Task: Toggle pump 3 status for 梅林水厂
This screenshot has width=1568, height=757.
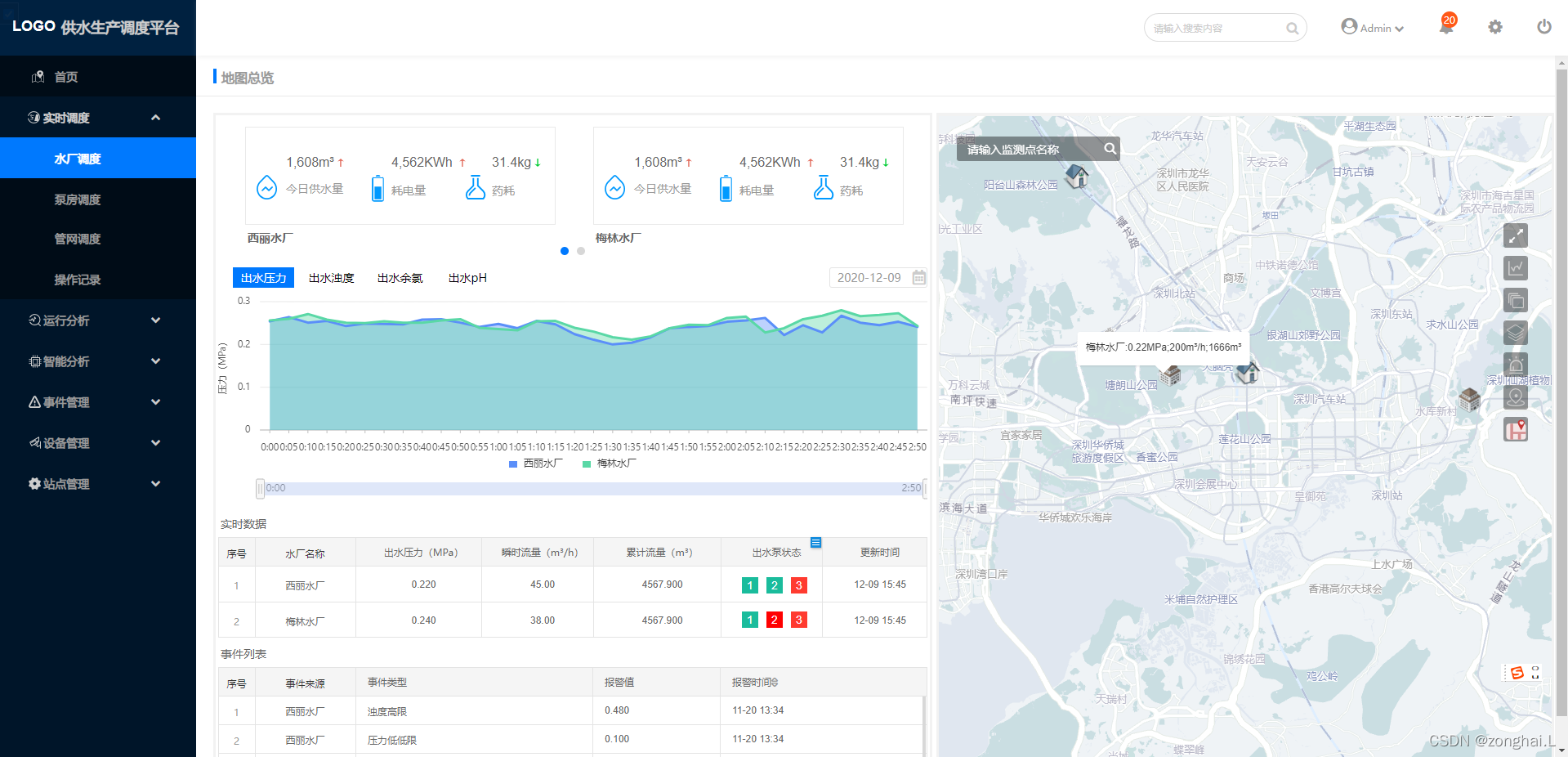Action: [799, 620]
